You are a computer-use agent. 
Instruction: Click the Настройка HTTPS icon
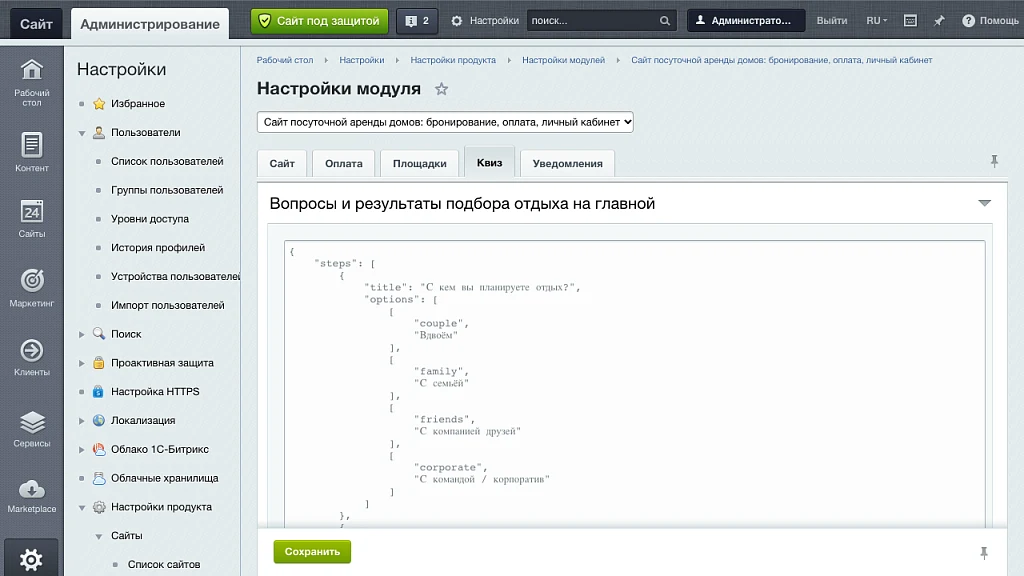[x=99, y=391]
